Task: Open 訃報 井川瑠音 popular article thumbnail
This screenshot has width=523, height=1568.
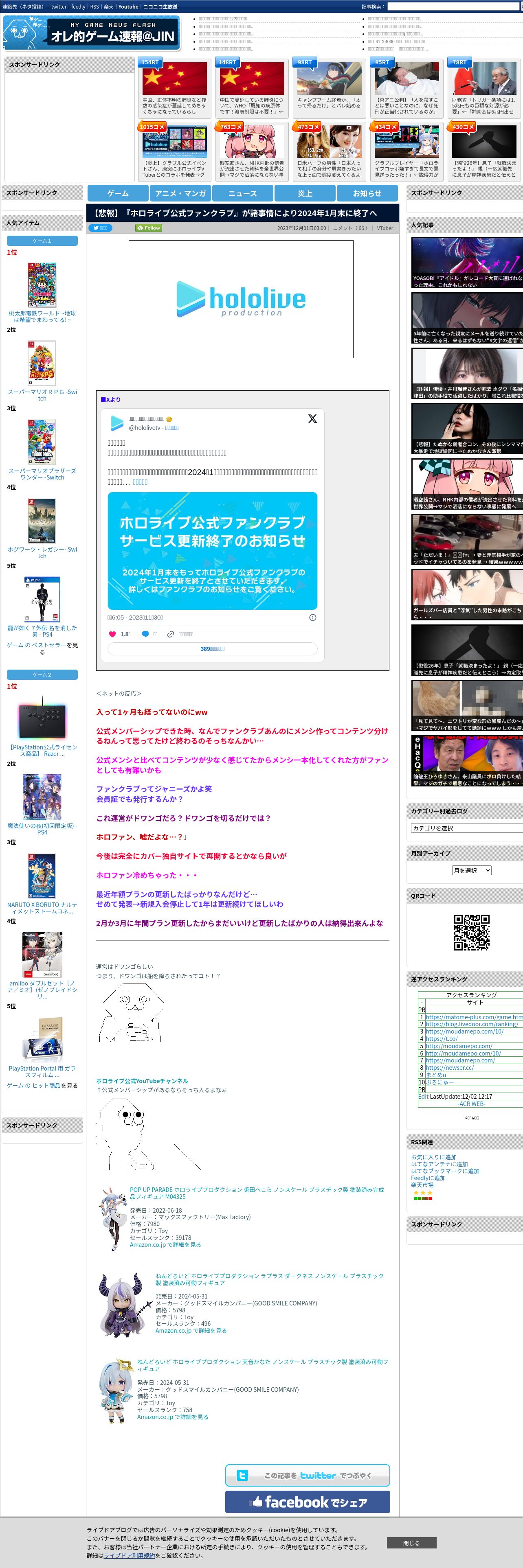Action: point(467,373)
